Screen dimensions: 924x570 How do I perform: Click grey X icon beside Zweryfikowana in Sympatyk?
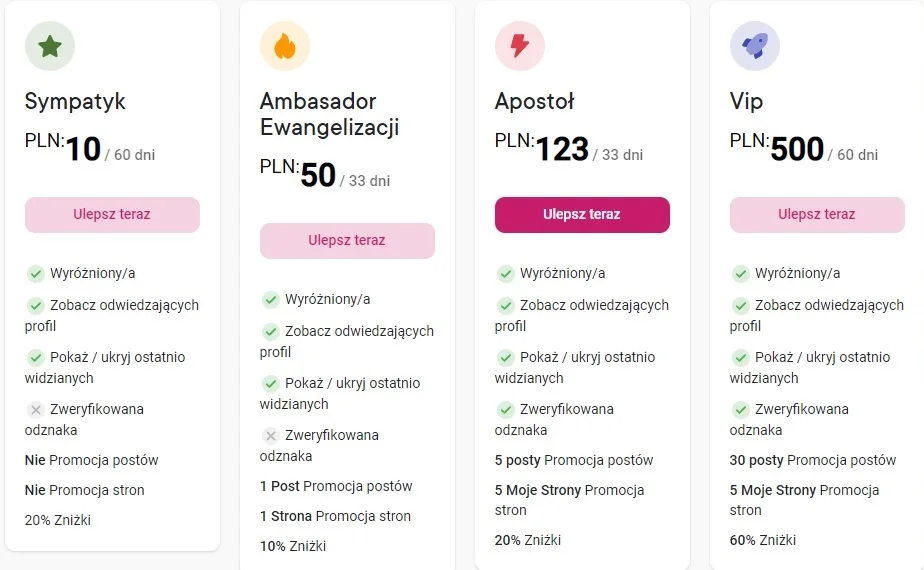click(x=36, y=409)
